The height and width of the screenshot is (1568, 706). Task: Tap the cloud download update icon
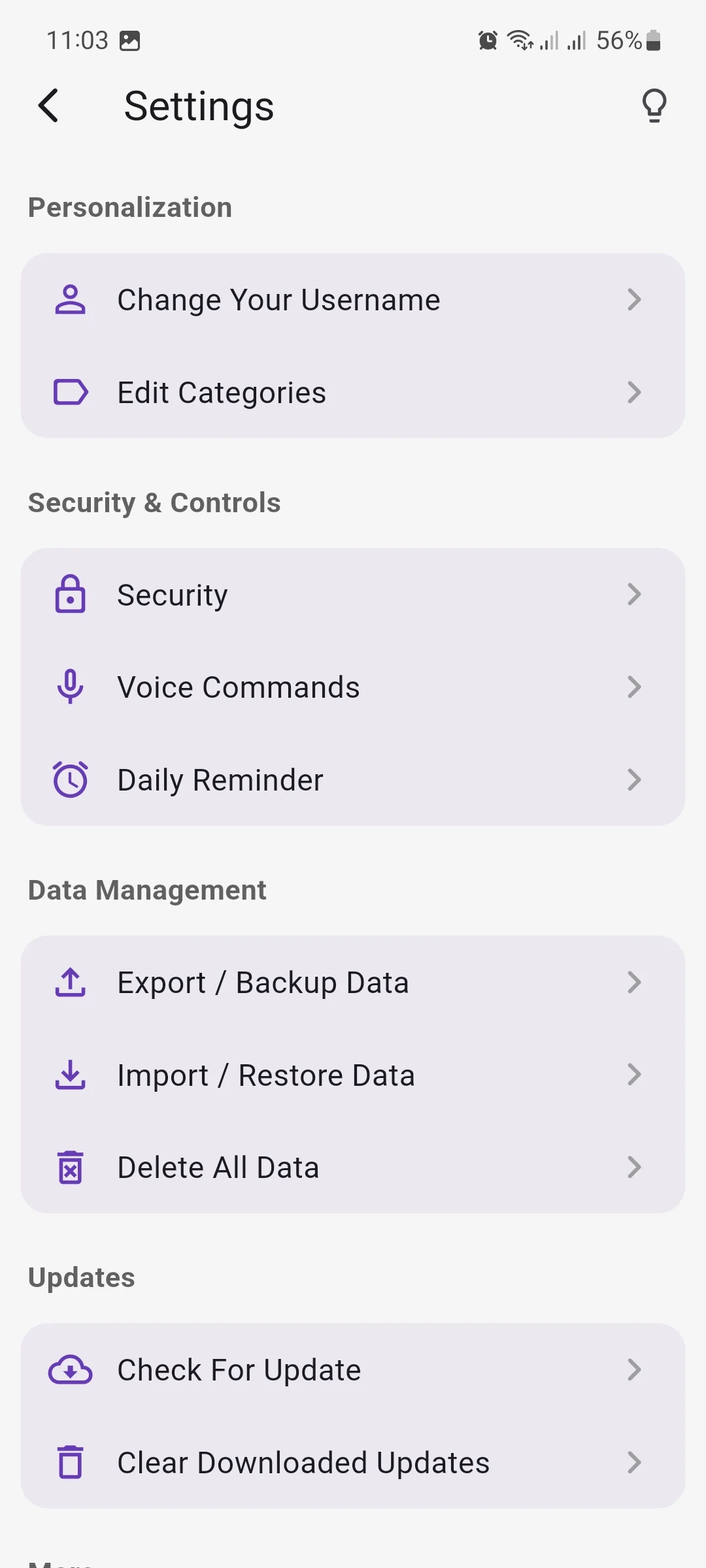point(70,1370)
